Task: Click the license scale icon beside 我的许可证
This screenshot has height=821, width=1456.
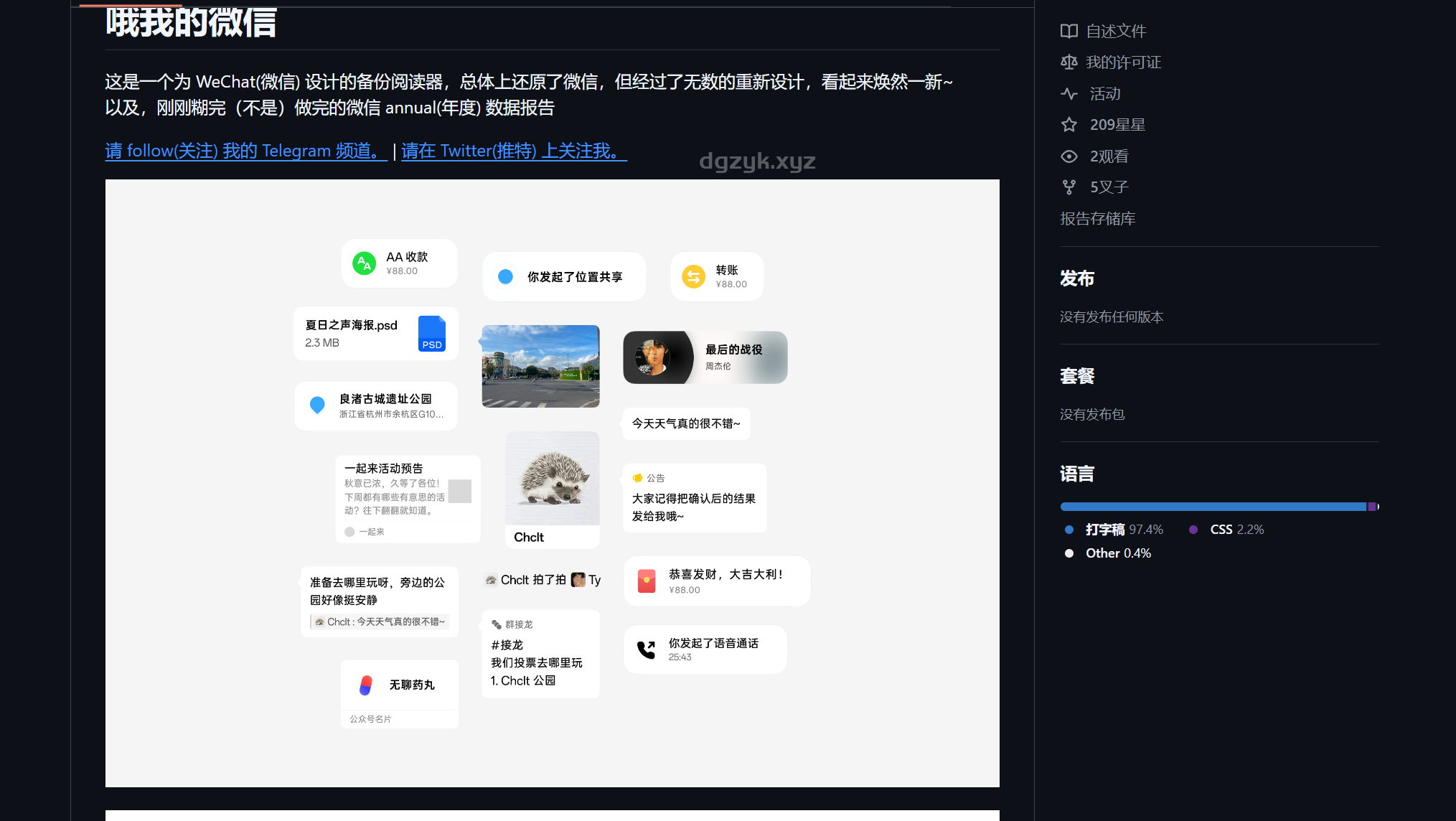Action: pos(1068,62)
